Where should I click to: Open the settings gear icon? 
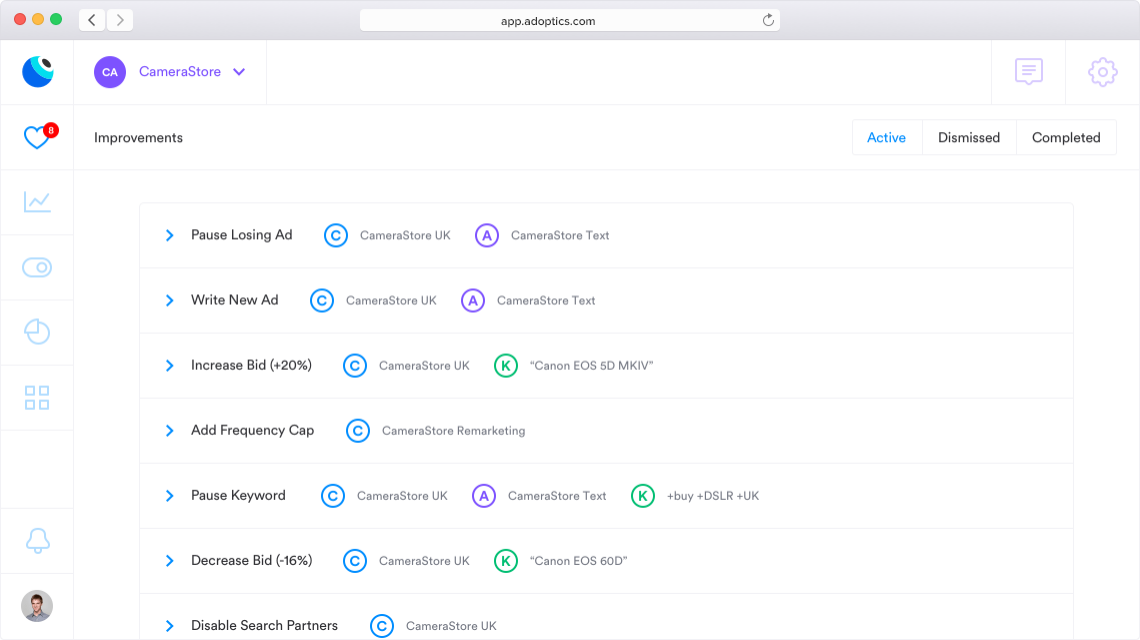point(1102,72)
